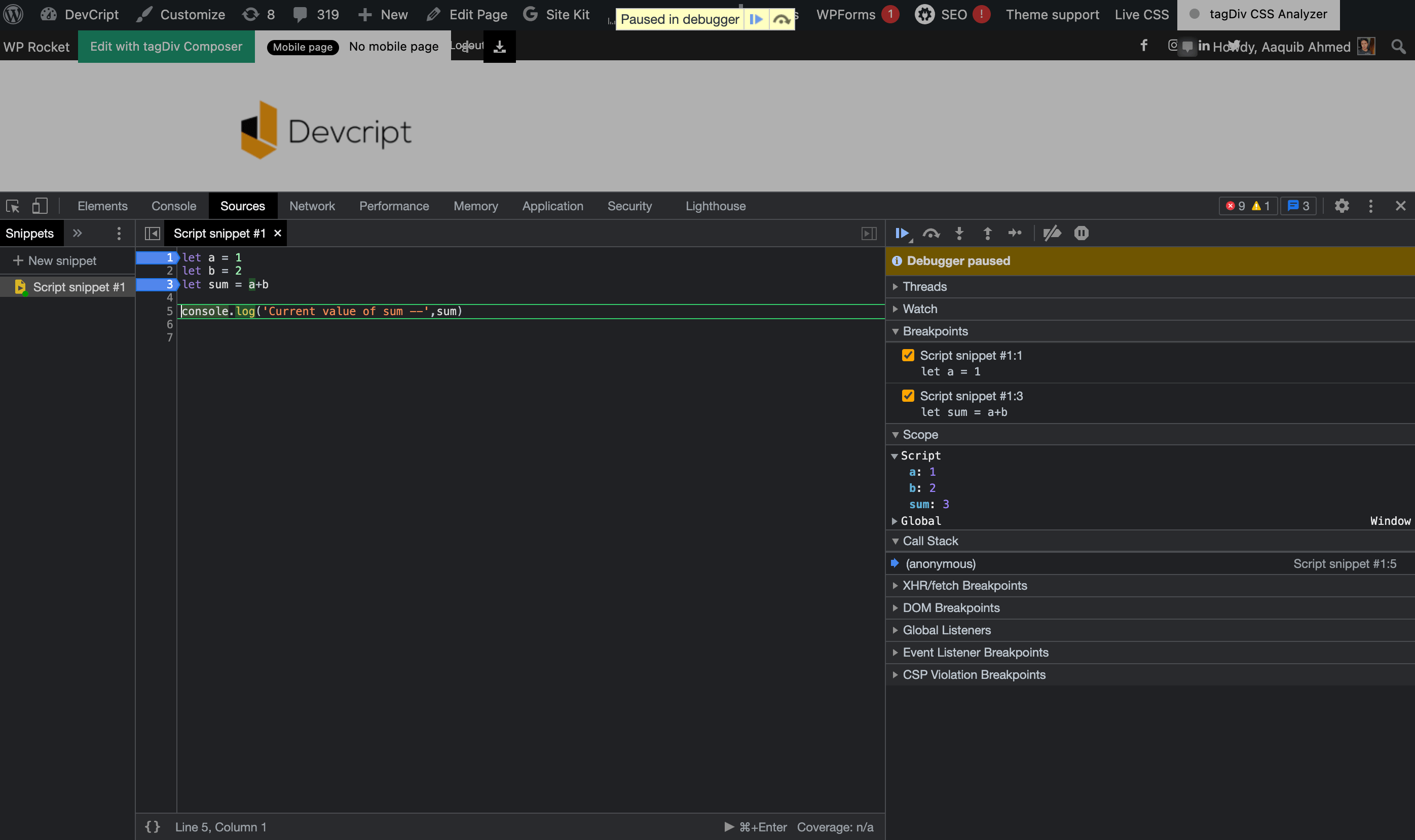Deactivate all breakpoints
The image size is (1415, 840).
click(1052, 233)
